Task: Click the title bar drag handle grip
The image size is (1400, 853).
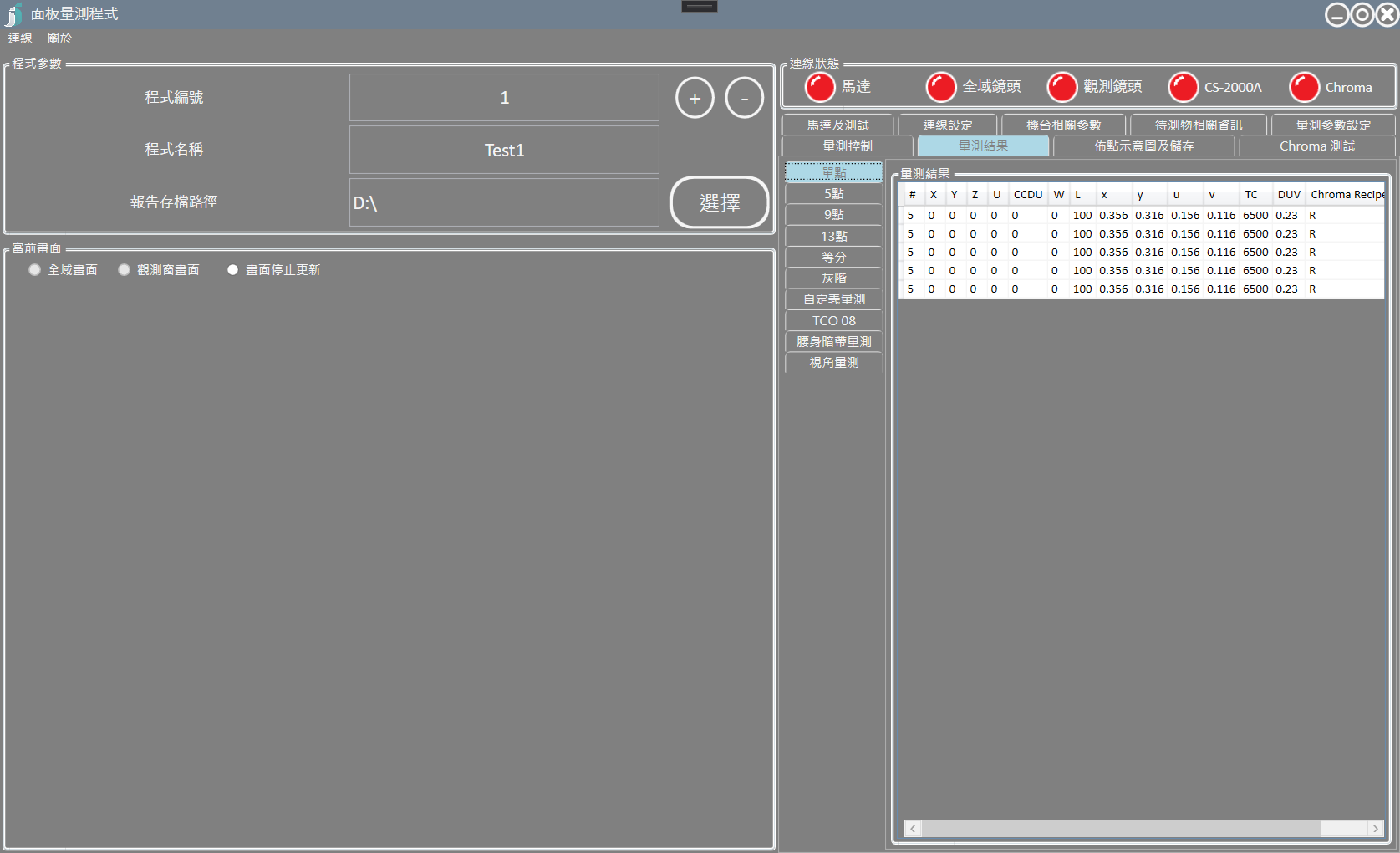Action: point(700,7)
